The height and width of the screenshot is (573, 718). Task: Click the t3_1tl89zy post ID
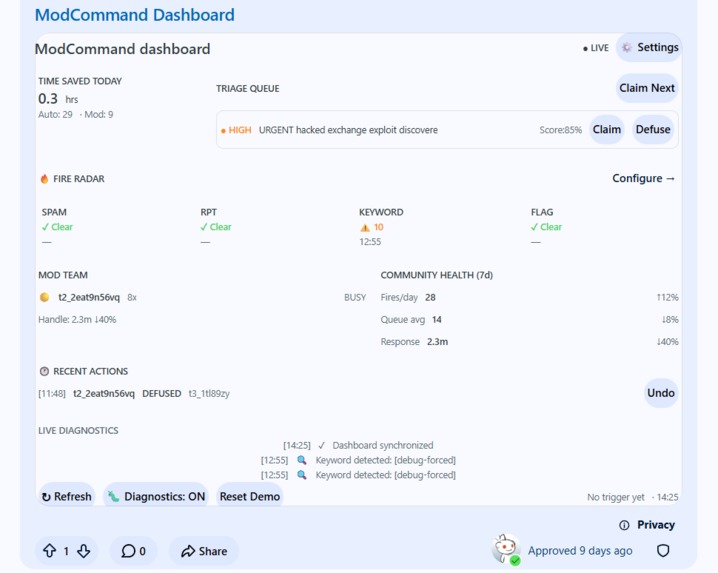tap(209, 393)
